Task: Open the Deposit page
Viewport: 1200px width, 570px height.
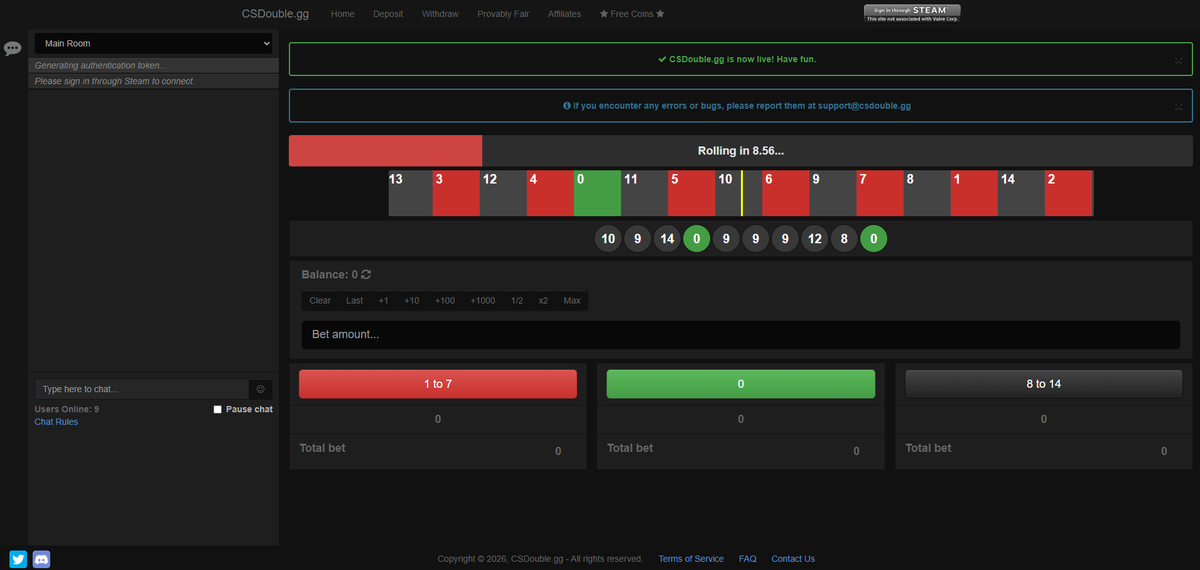Action: click(x=388, y=14)
